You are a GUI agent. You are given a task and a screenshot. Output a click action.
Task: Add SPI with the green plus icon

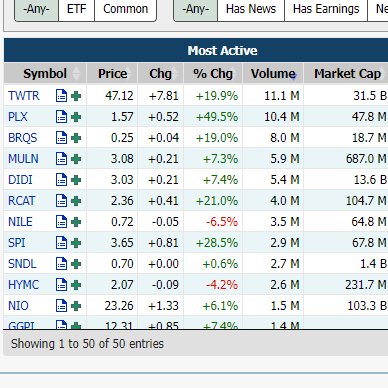76,243
